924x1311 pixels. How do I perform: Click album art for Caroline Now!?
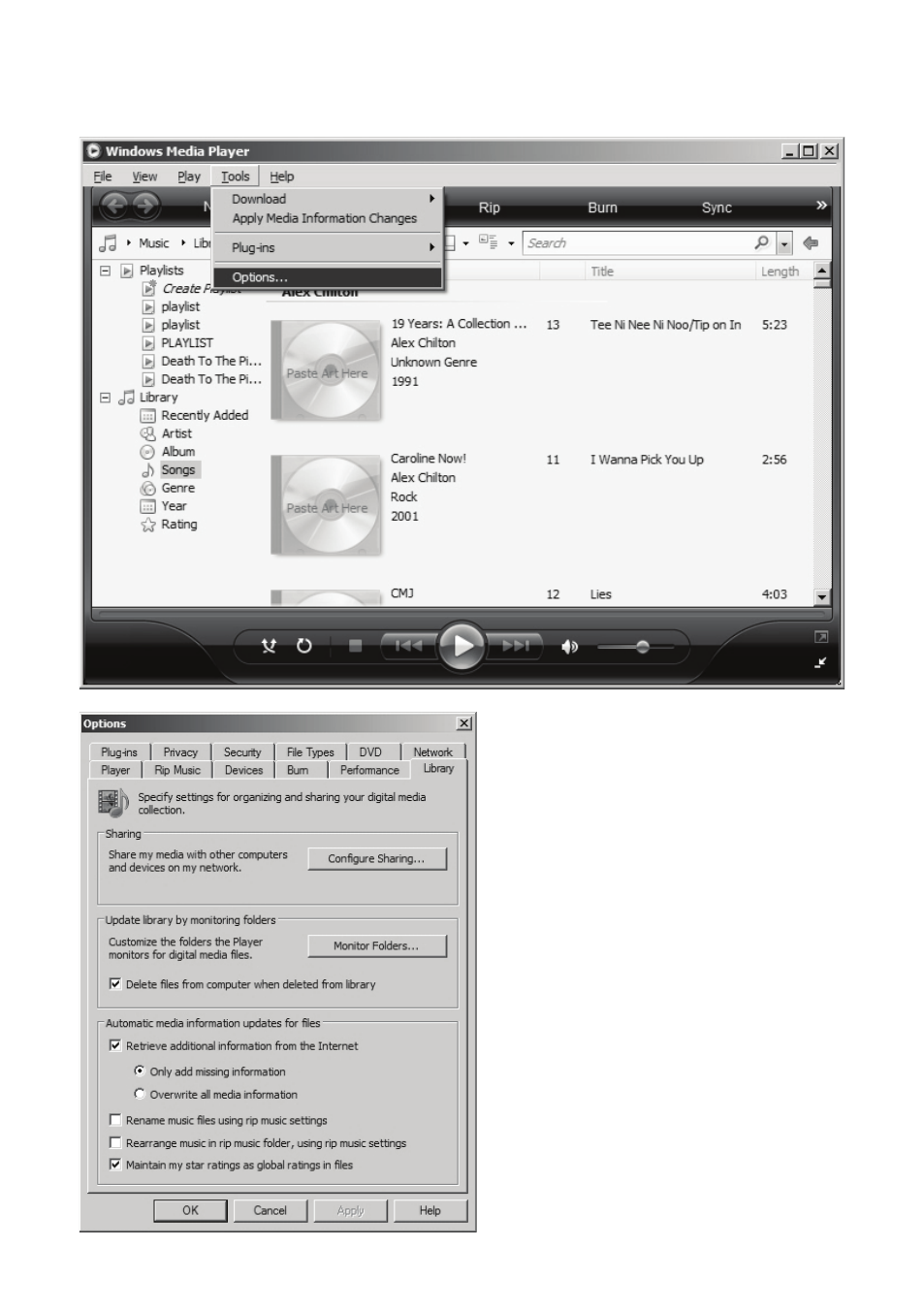point(328,505)
